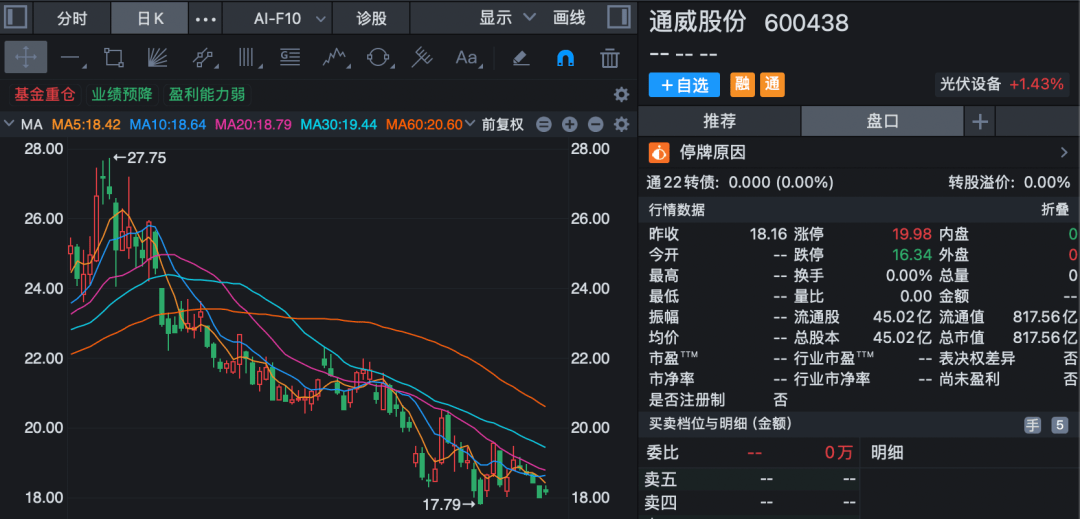1080x519 pixels.
Task: Choose the rectangle shape drawing tool
Action: click(113, 57)
